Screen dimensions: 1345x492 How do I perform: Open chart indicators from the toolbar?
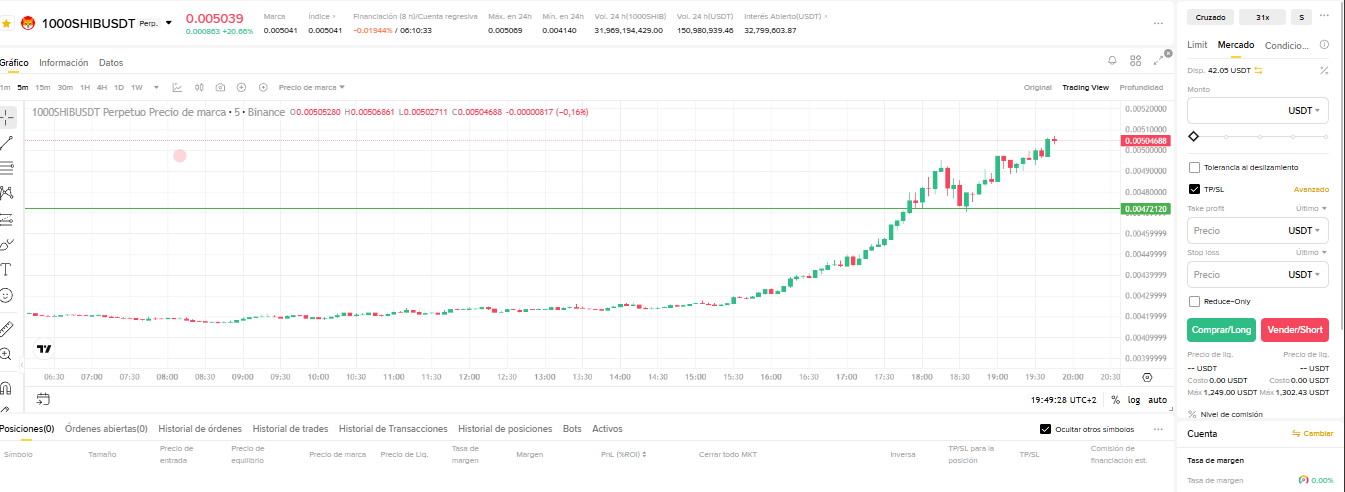point(178,87)
